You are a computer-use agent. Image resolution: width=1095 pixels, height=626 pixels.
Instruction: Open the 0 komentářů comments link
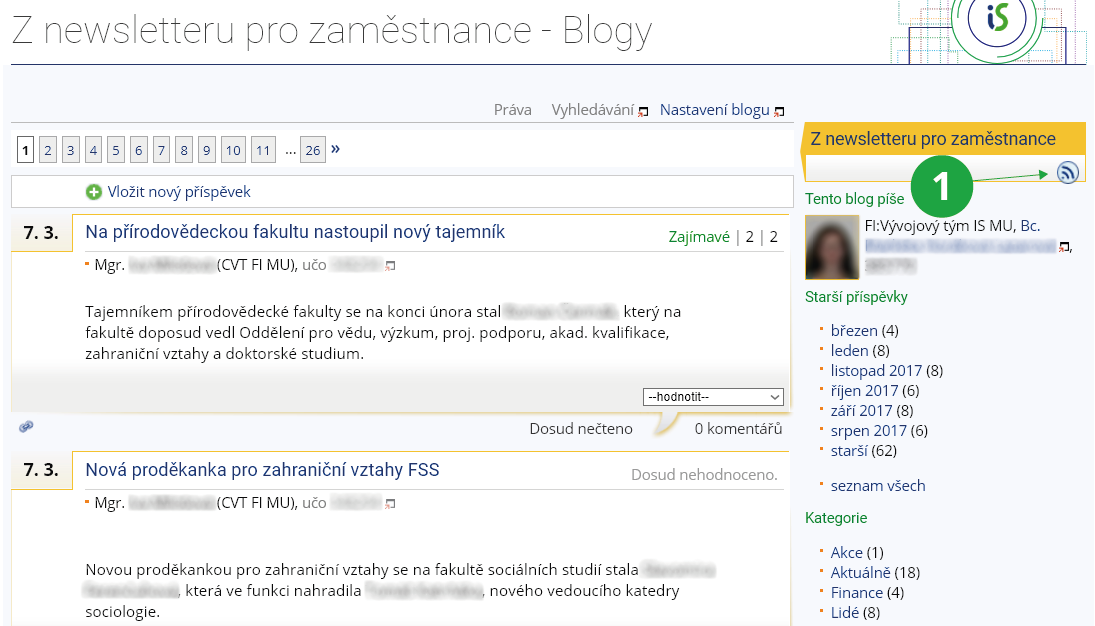738,429
